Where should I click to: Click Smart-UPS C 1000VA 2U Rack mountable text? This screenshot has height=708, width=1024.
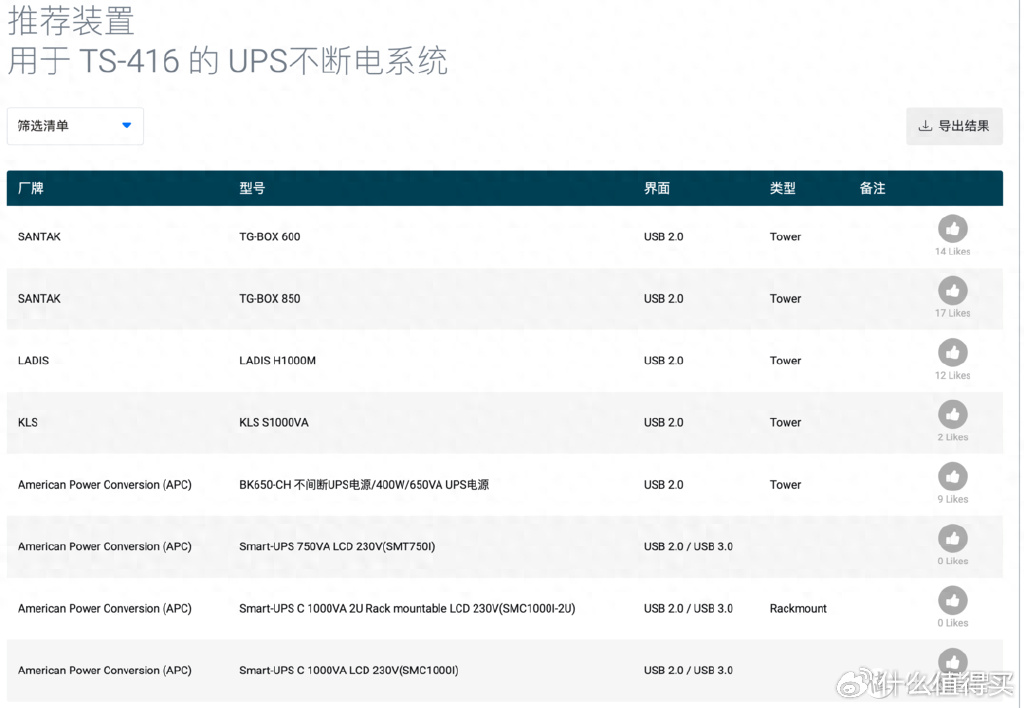[407, 608]
